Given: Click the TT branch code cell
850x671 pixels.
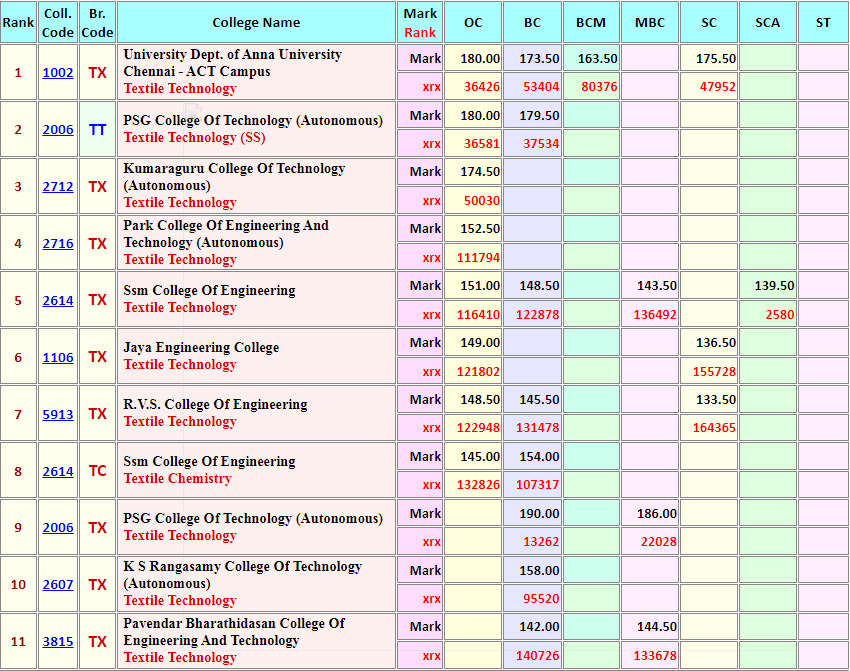Looking at the screenshot, I should tap(98, 130).
